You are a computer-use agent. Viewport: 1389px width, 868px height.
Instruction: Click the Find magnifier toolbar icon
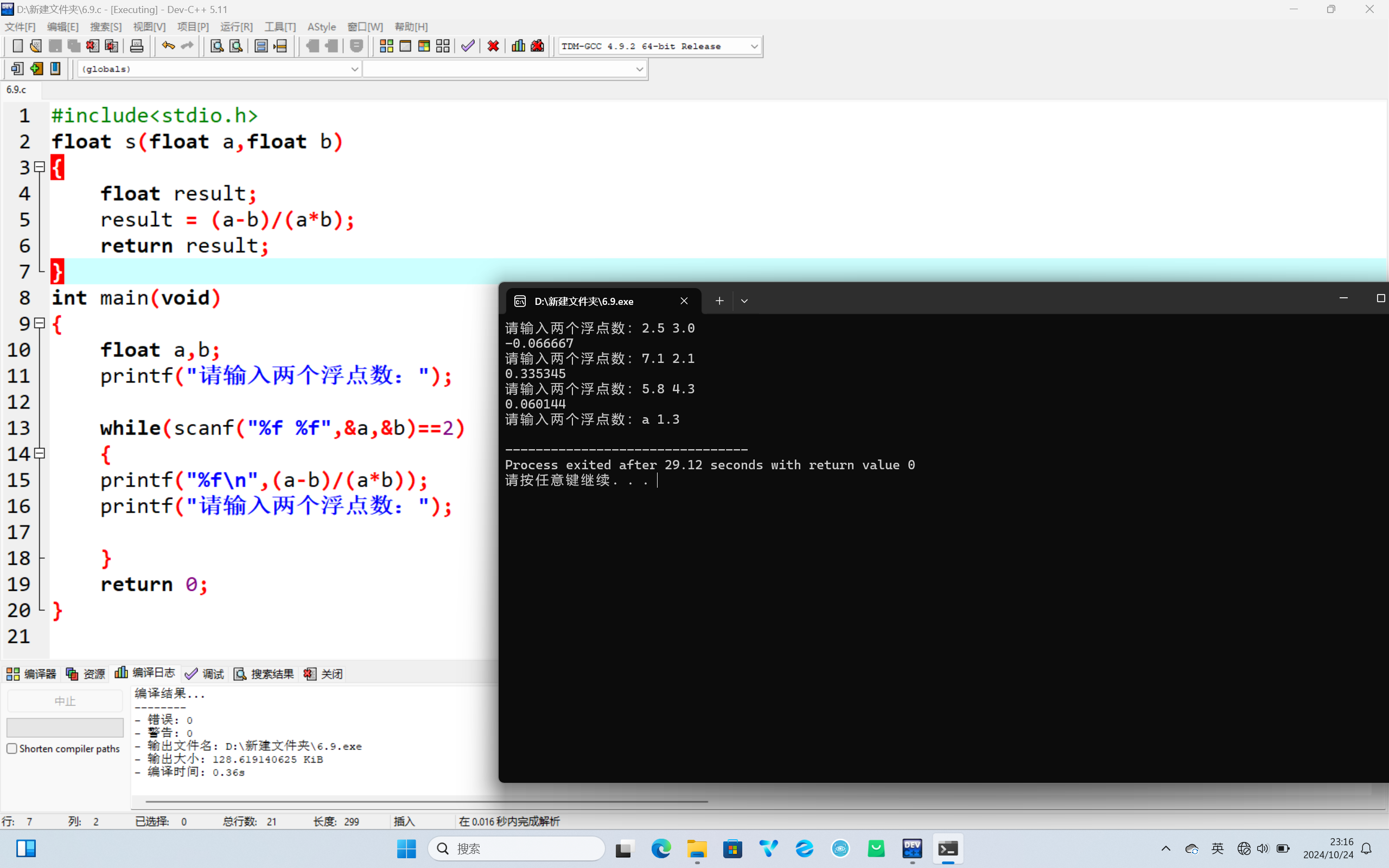[216, 46]
